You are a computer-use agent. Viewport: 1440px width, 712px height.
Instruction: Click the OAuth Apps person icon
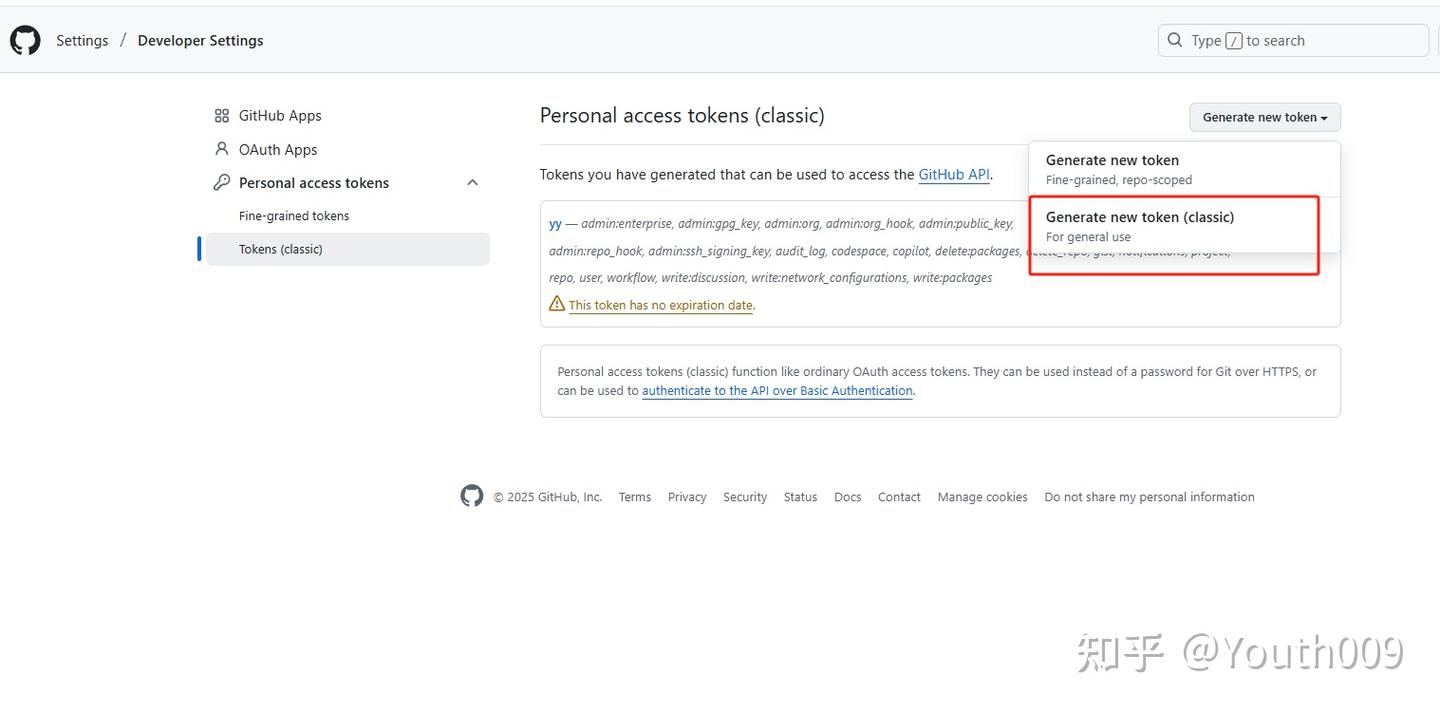click(222, 149)
